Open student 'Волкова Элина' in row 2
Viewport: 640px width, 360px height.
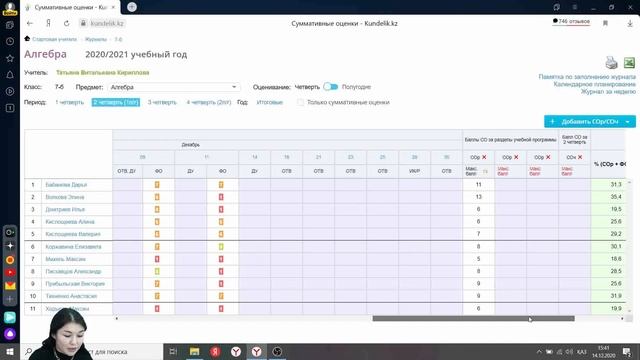(65, 197)
